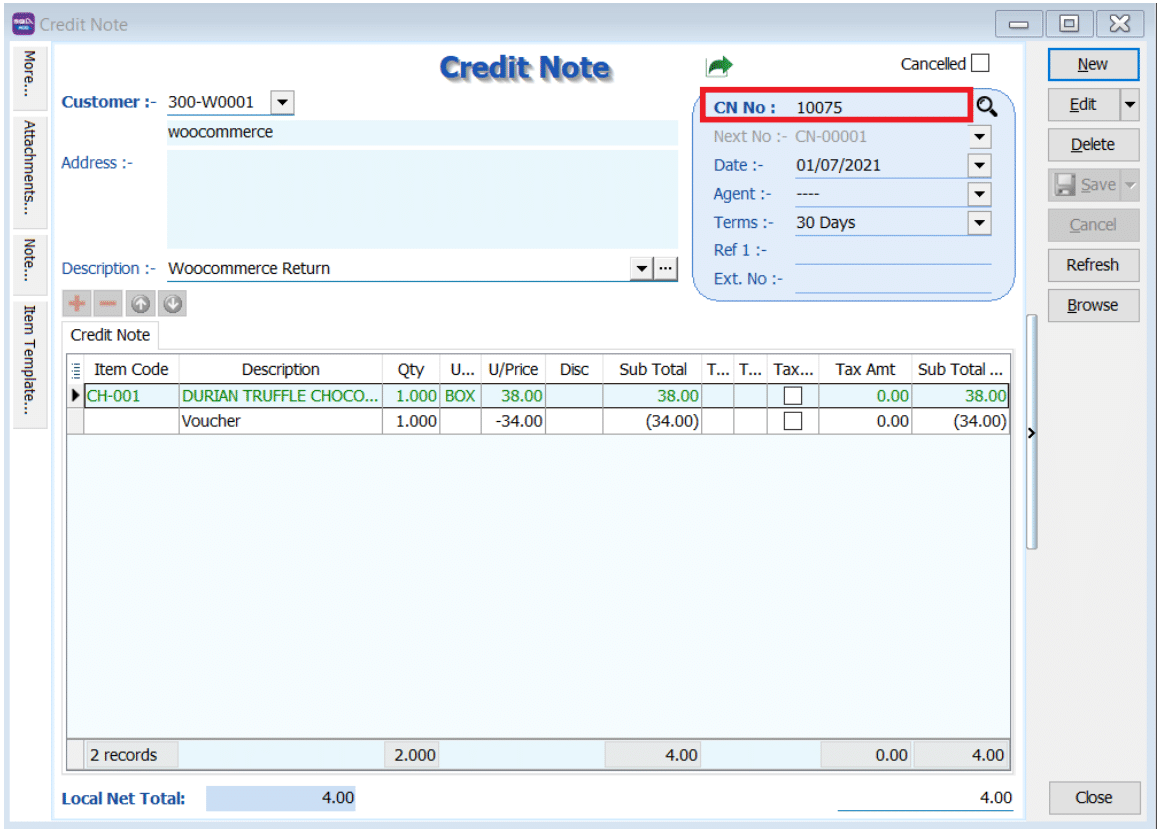Click the red plus add row icon

coord(76,304)
